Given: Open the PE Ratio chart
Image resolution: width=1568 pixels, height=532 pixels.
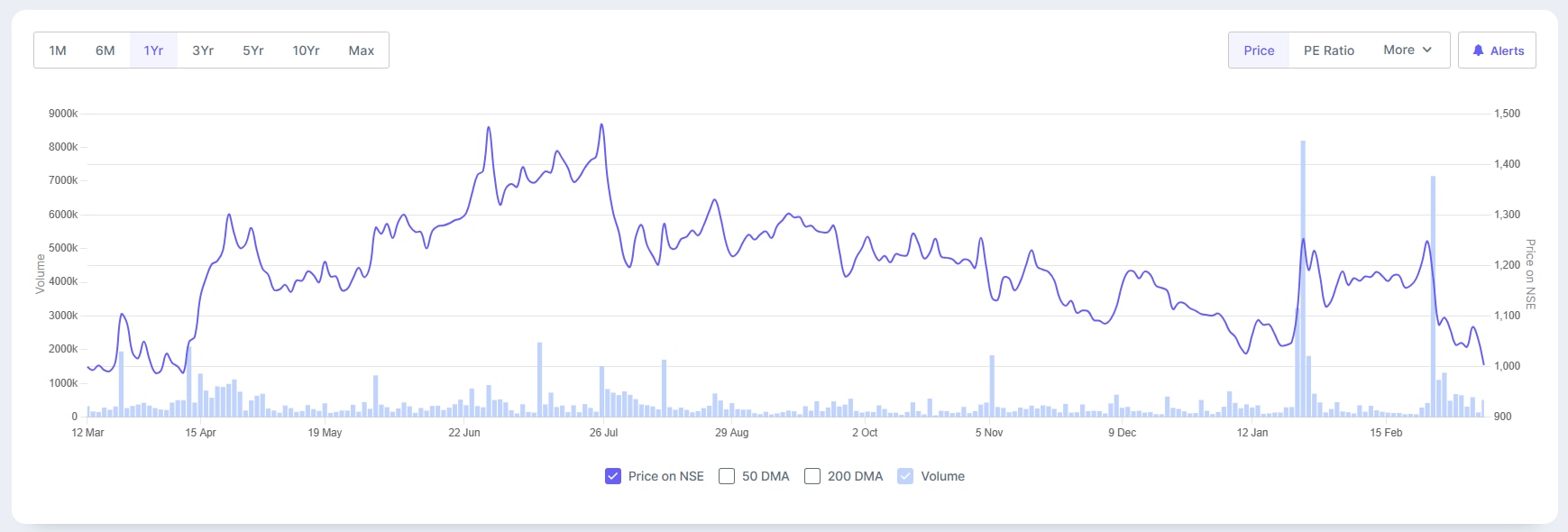Looking at the screenshot, I should tap(1329, 50).
